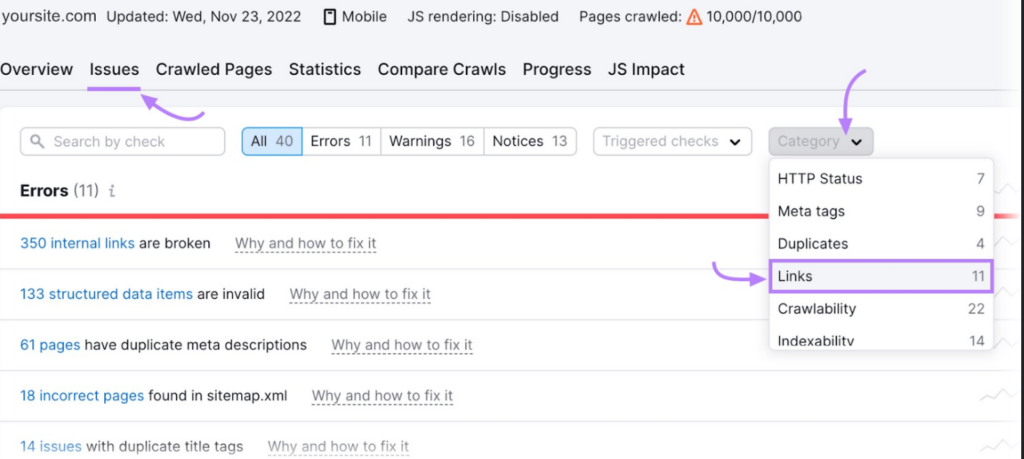Viewport: 1024px width, 459px height.
Task: Open the Triggered checks dropdown
Action: pyautogui.click(x=671, y=141)
